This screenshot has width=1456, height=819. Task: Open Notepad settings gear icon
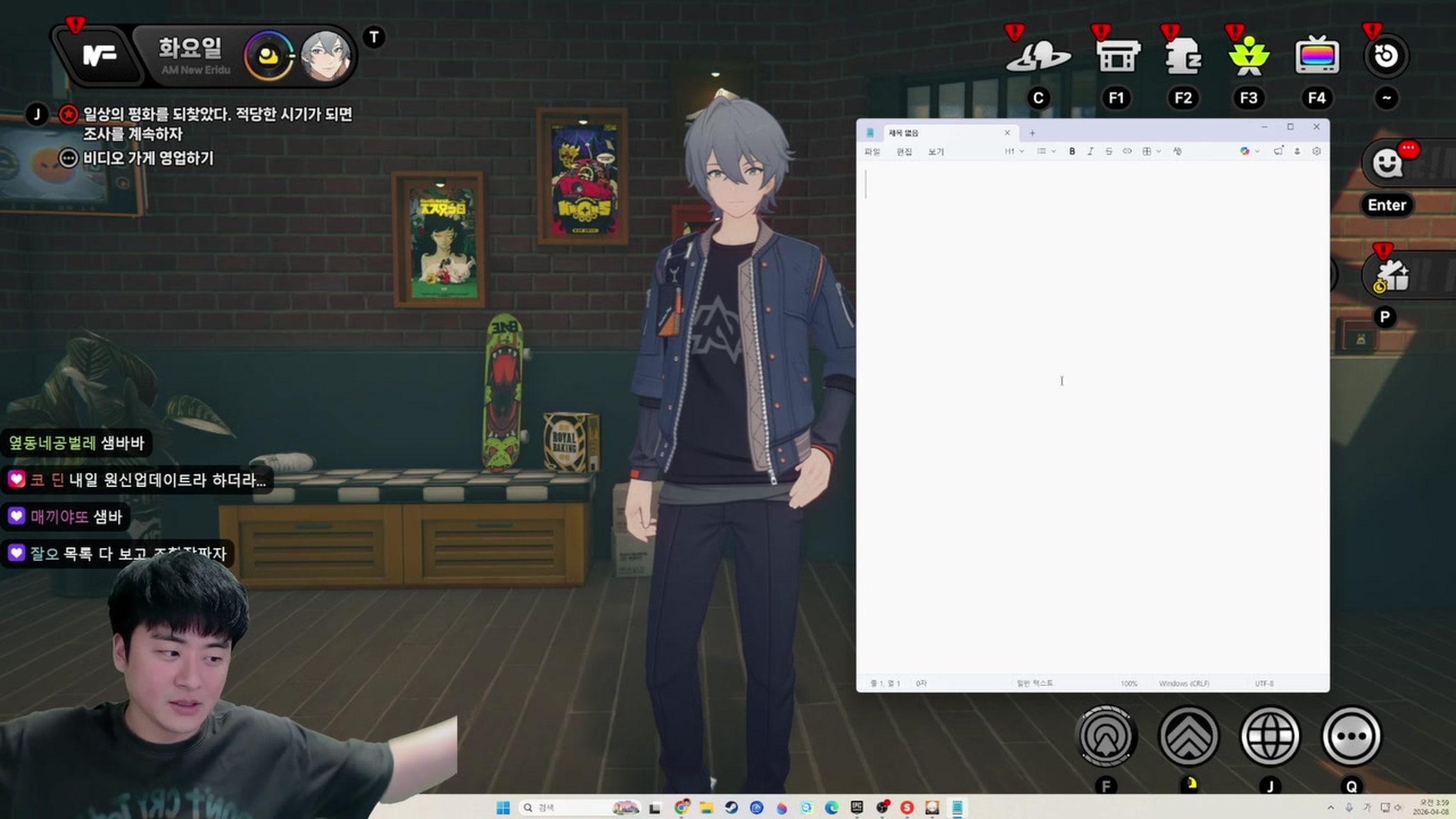click(x=1316, y=152)
